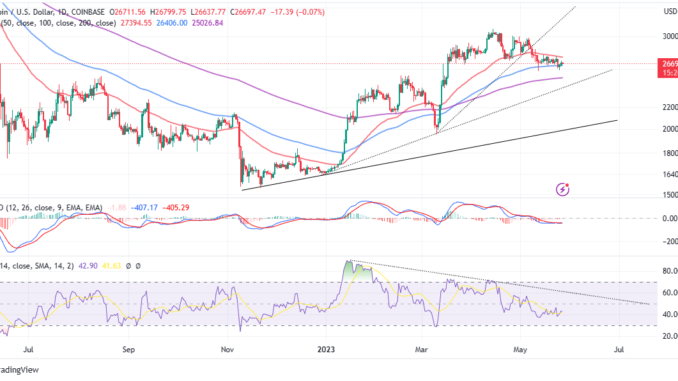678x381 pixels.
Task: Click the MACD histogram value −1.88
Action: 116,208
